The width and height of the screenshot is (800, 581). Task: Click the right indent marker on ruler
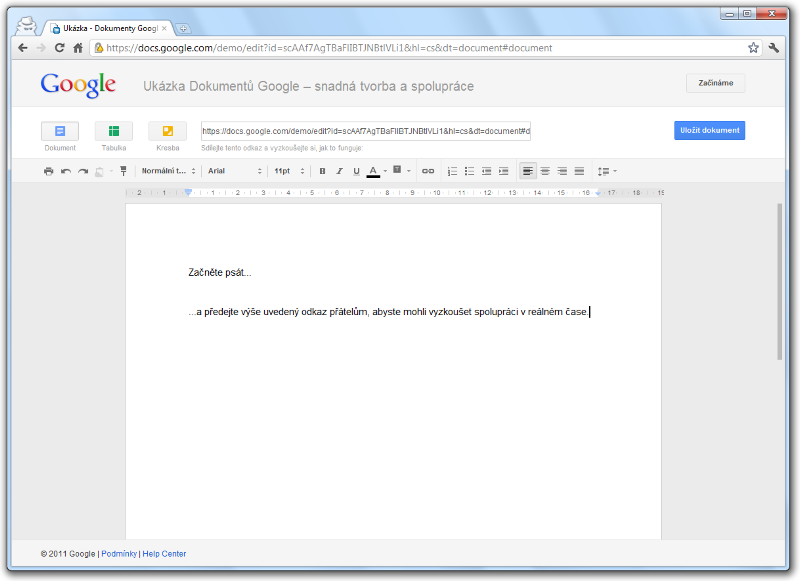click(598, 193)
